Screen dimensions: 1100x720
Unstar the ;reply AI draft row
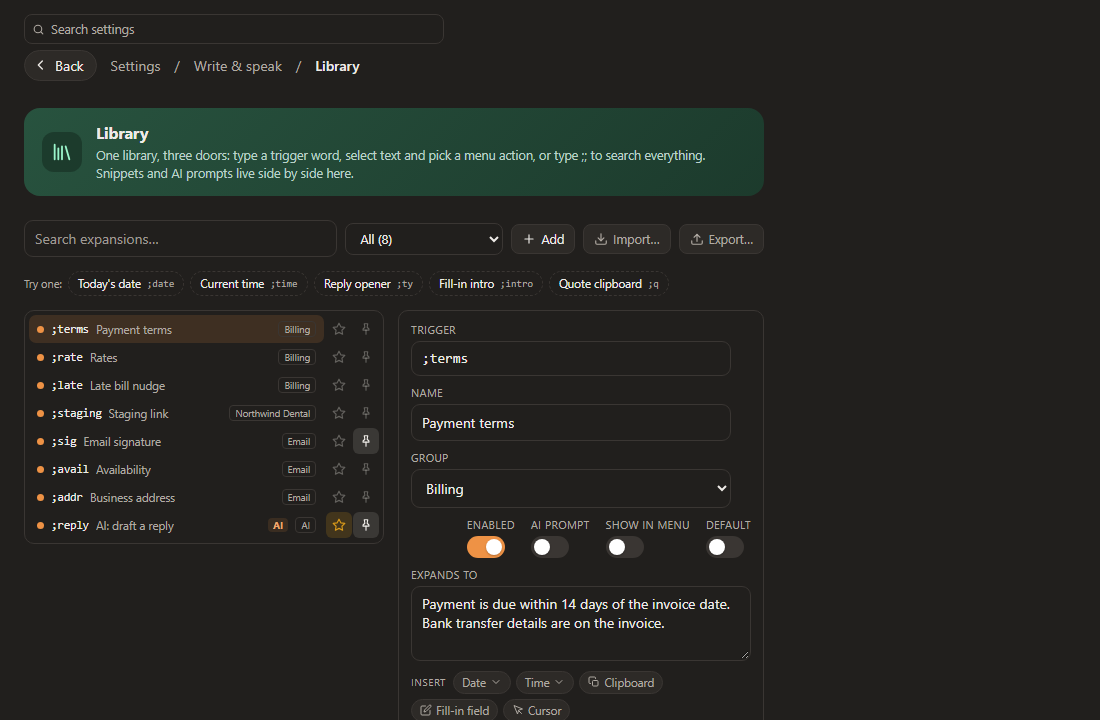click(x=339, y=525)
